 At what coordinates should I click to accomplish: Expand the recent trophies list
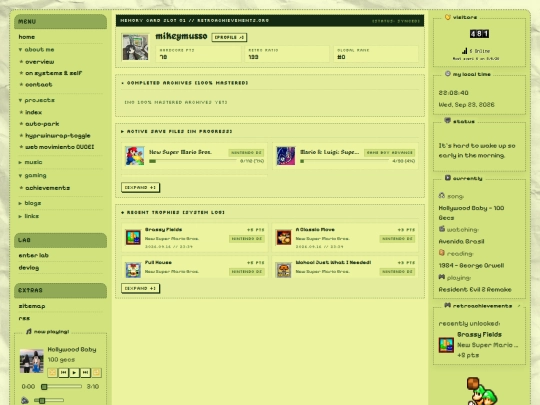pyautogui.click(x=140, y=288)
